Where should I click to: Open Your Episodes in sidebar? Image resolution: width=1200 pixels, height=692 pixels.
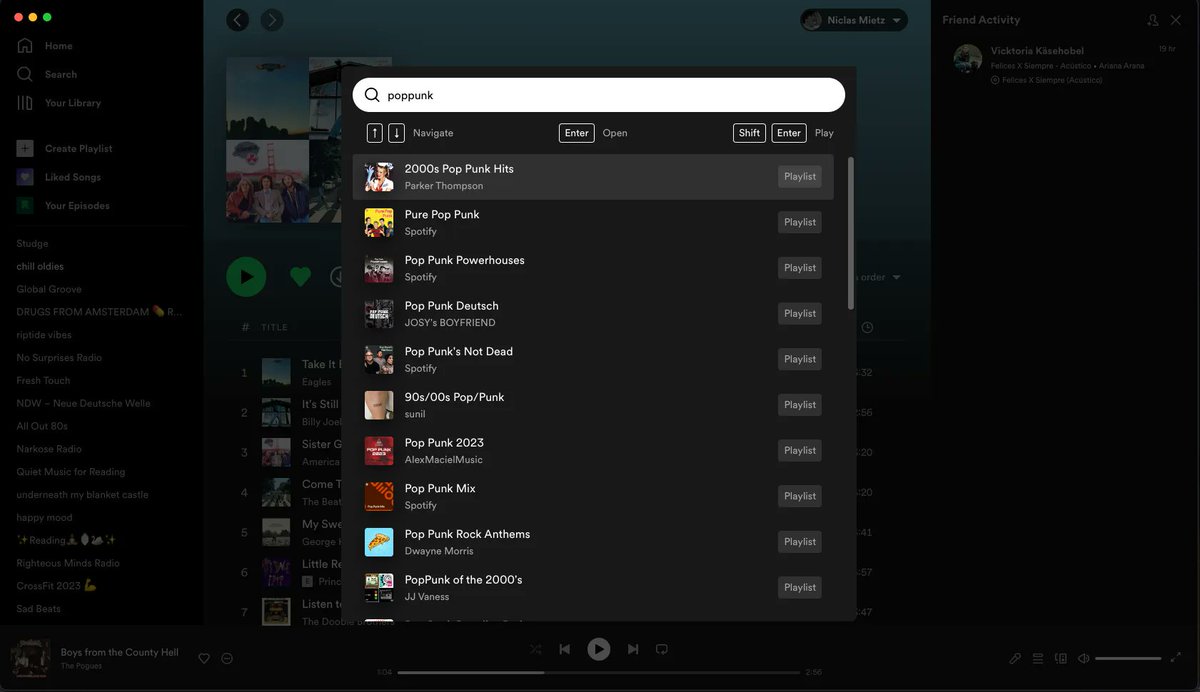(x=64, y=205)
